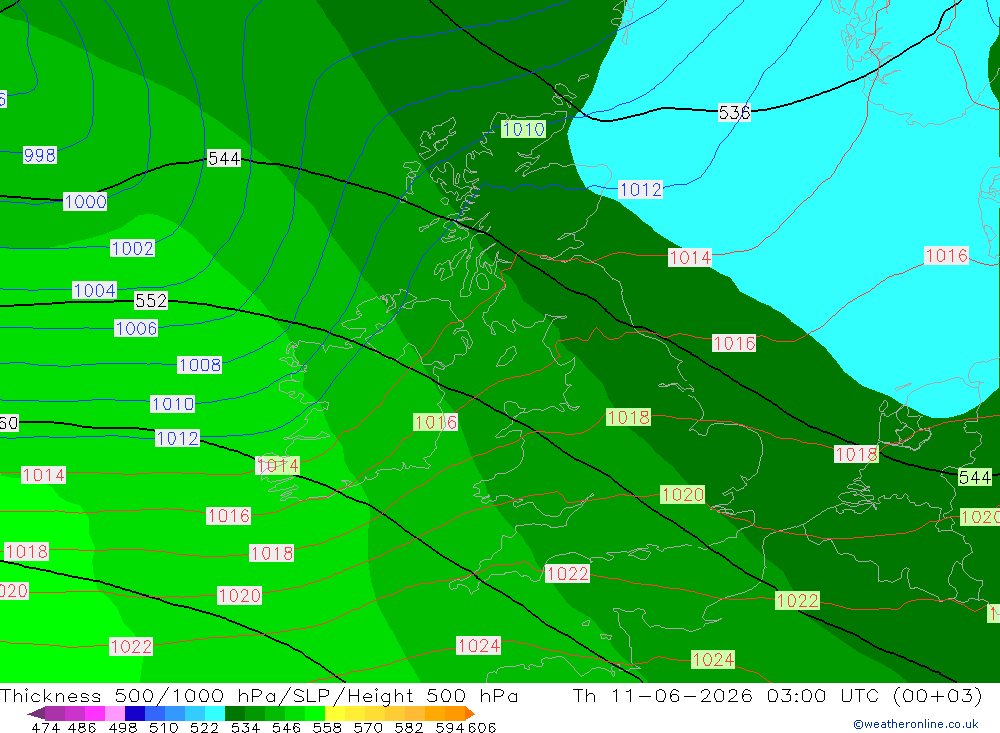The height and width of the screenshot is (733, 1000).
Task: Select the 1022 label with green background
Action: tap(797, 600)
